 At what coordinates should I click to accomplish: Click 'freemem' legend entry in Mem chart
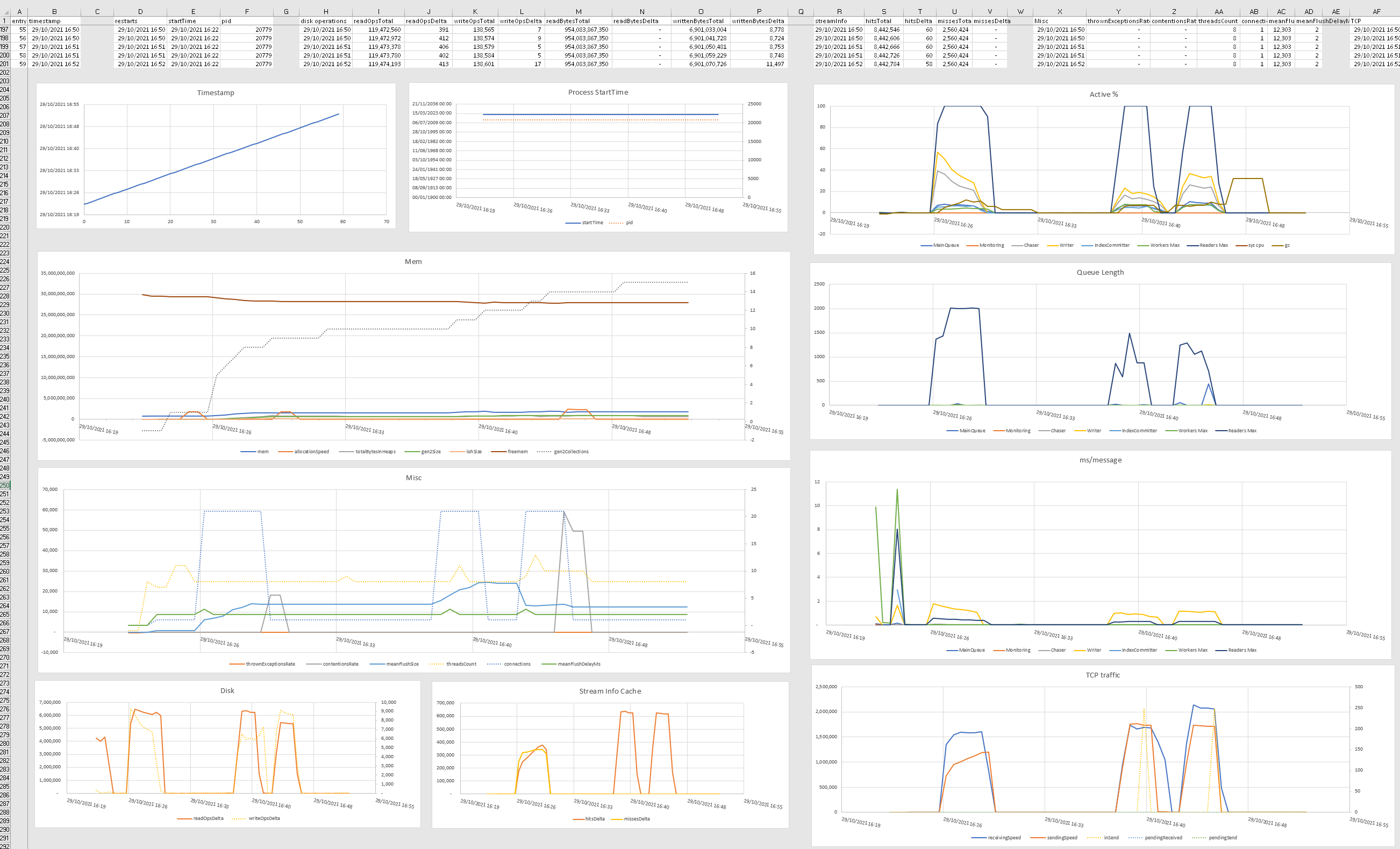pos(510,452)
